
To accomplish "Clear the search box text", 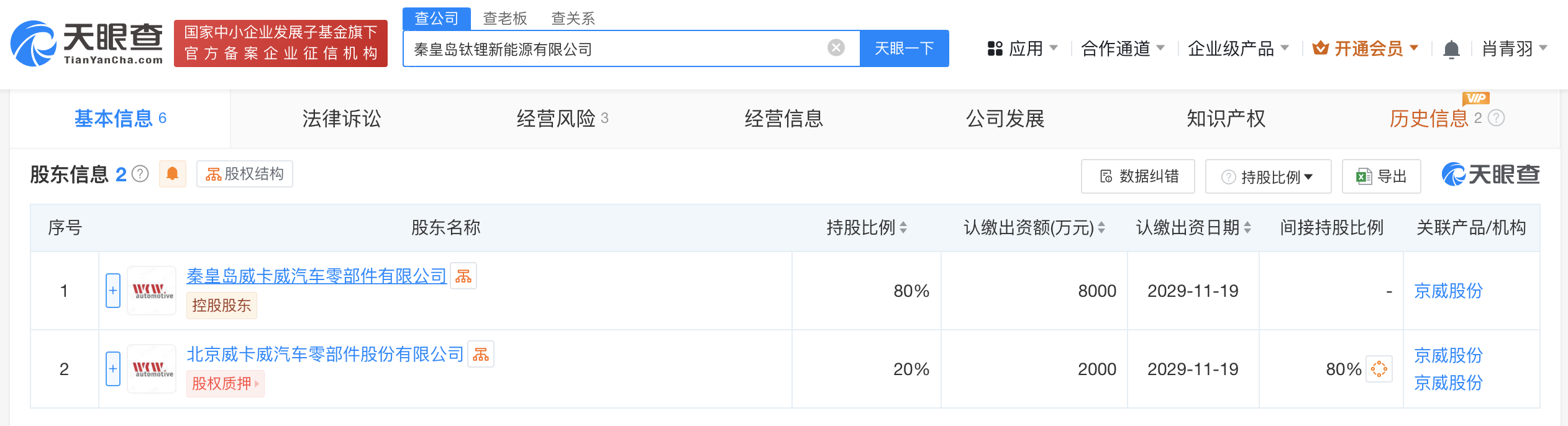I will coord(836,48).
